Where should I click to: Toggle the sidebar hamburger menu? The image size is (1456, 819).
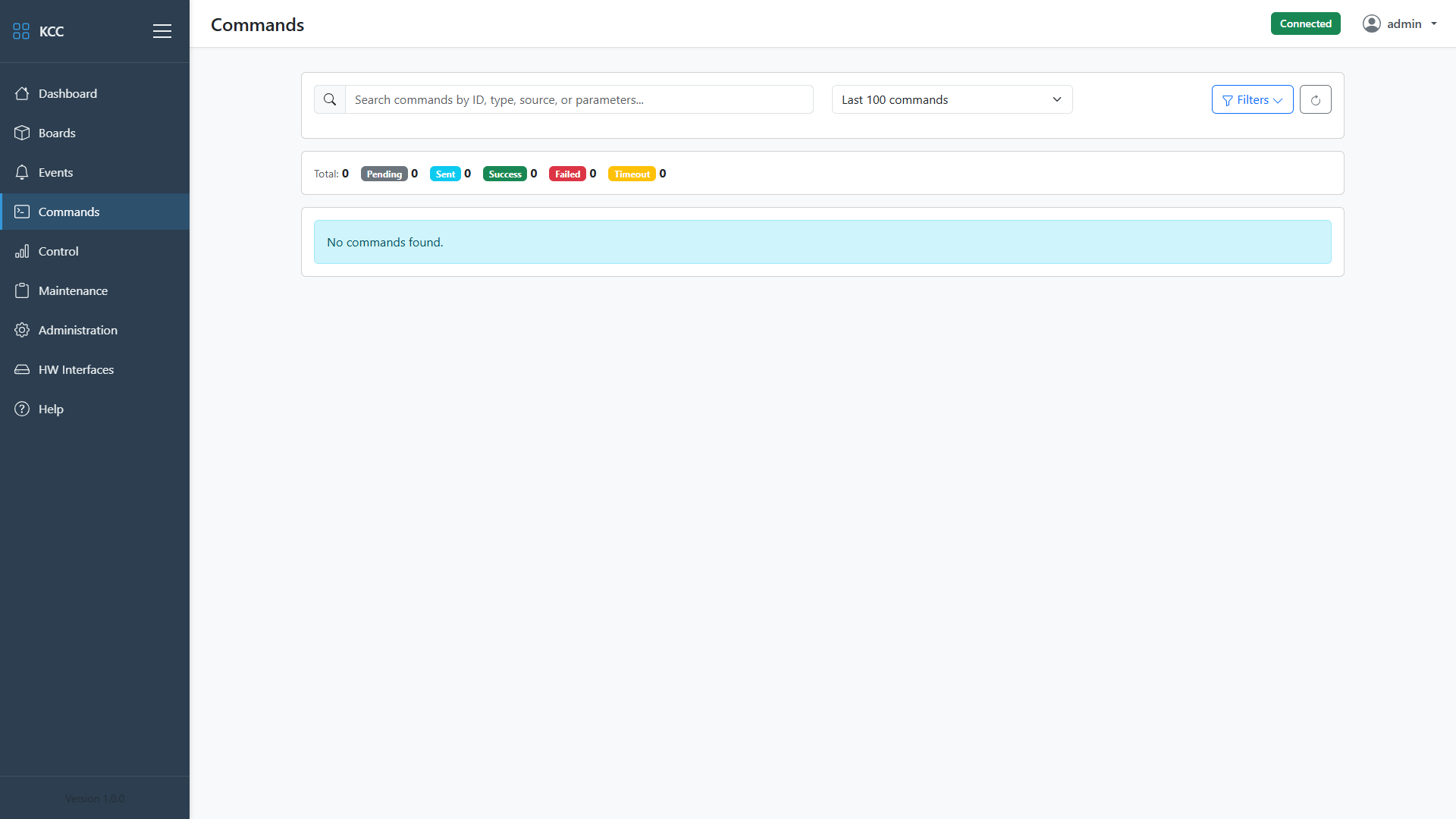[x=162, y=31]
